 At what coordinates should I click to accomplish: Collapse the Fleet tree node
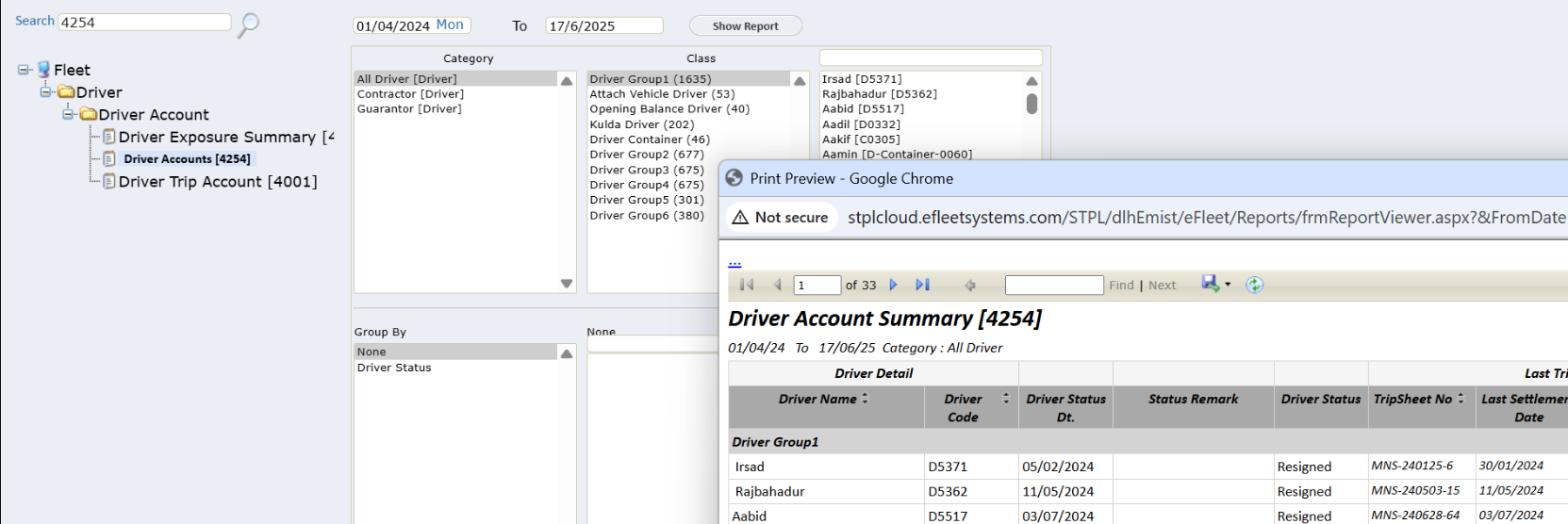[x=24, y=70]
